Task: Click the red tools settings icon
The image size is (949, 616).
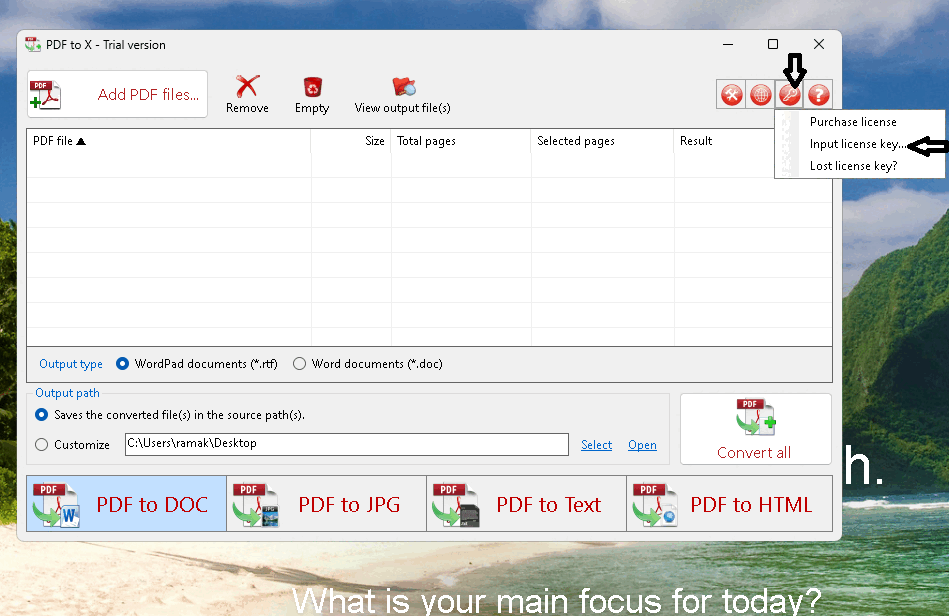Action: pyautogui.click(x=732, y=95)
